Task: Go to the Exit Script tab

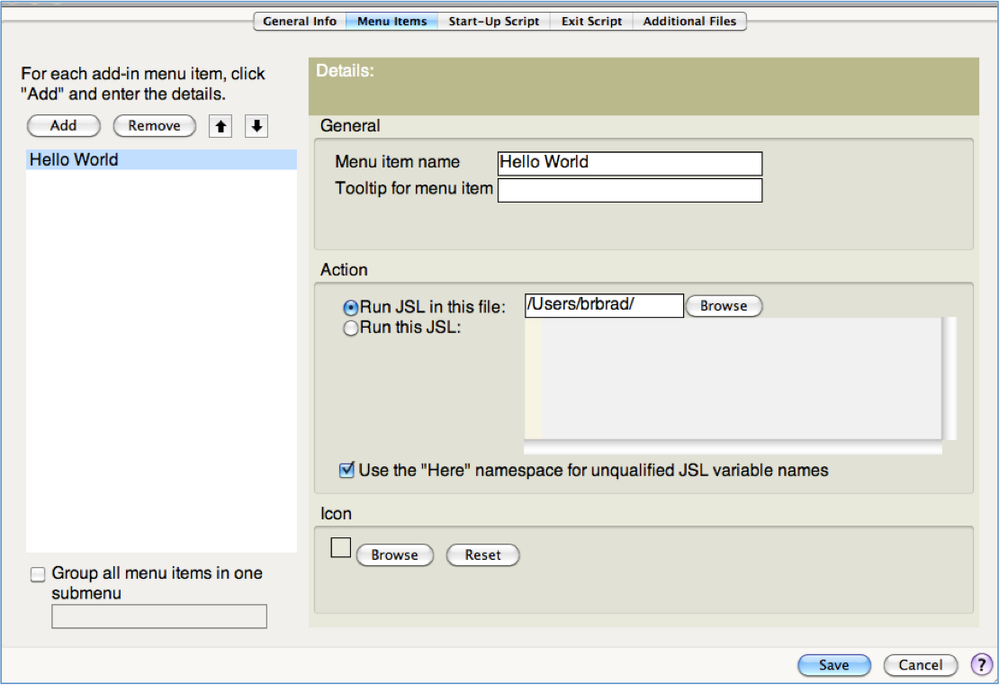Action: (591, 21)
